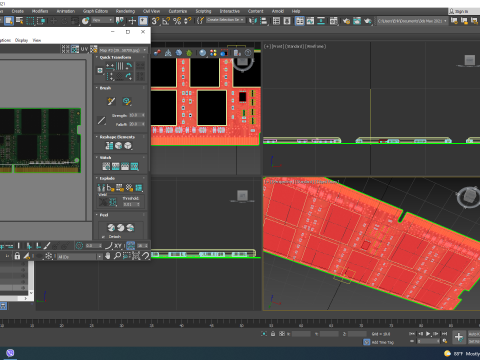Open the Arnold menu
The height and width of the screenshot is (360, 480).
tap(278, 11)
